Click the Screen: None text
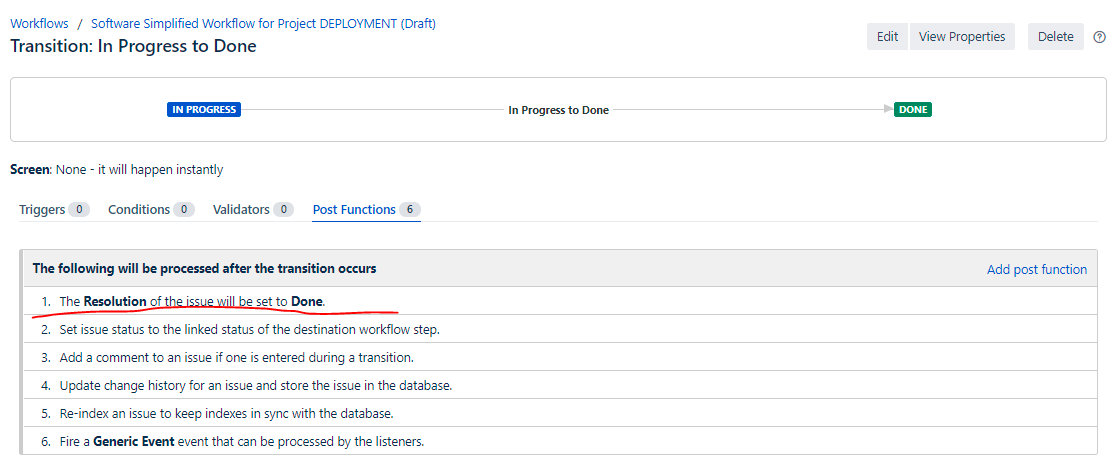The width and height of the screenshot is (1115, 466). pyautogui.click(x=117, y=170)
